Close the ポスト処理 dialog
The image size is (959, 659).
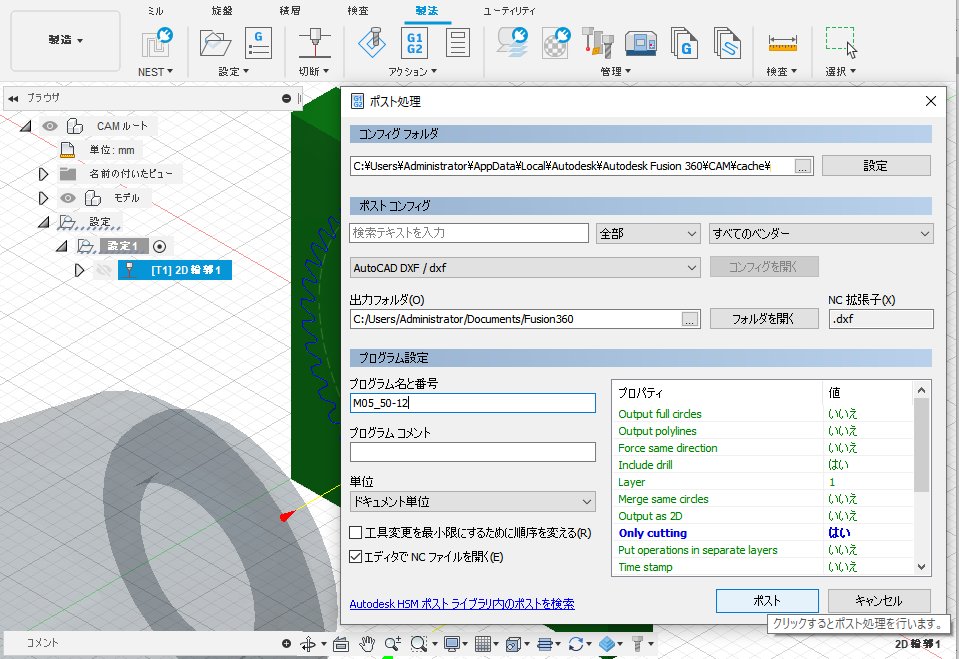pyautogui.click(x=930, y=101)
